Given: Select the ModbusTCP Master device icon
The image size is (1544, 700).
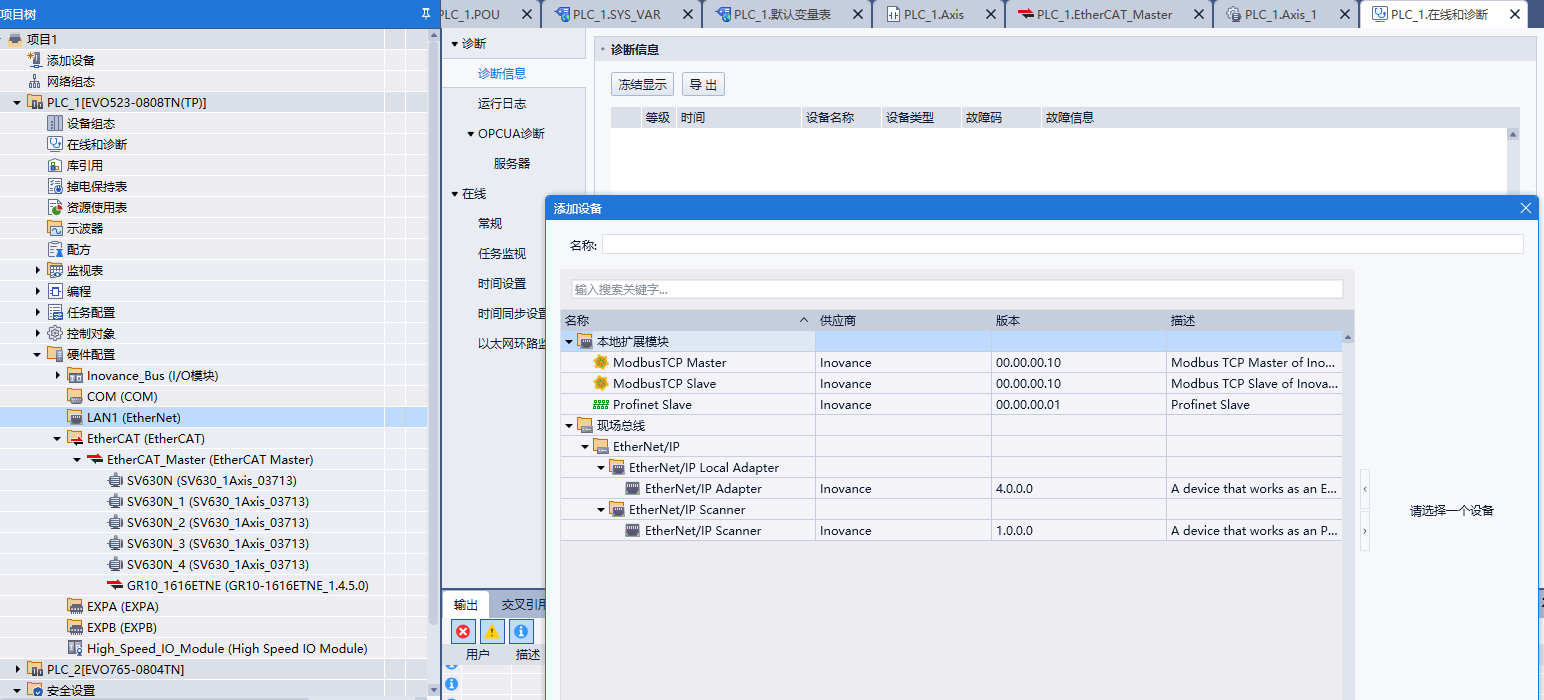Looking at the screenshot, I should 600,362.
